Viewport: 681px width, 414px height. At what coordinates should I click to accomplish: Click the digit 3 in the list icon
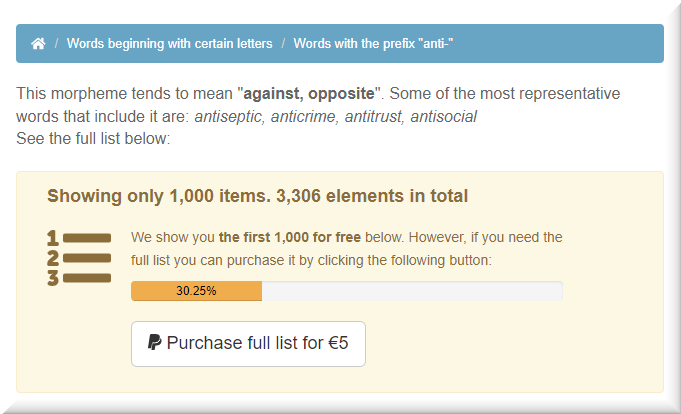click(53, 278)
